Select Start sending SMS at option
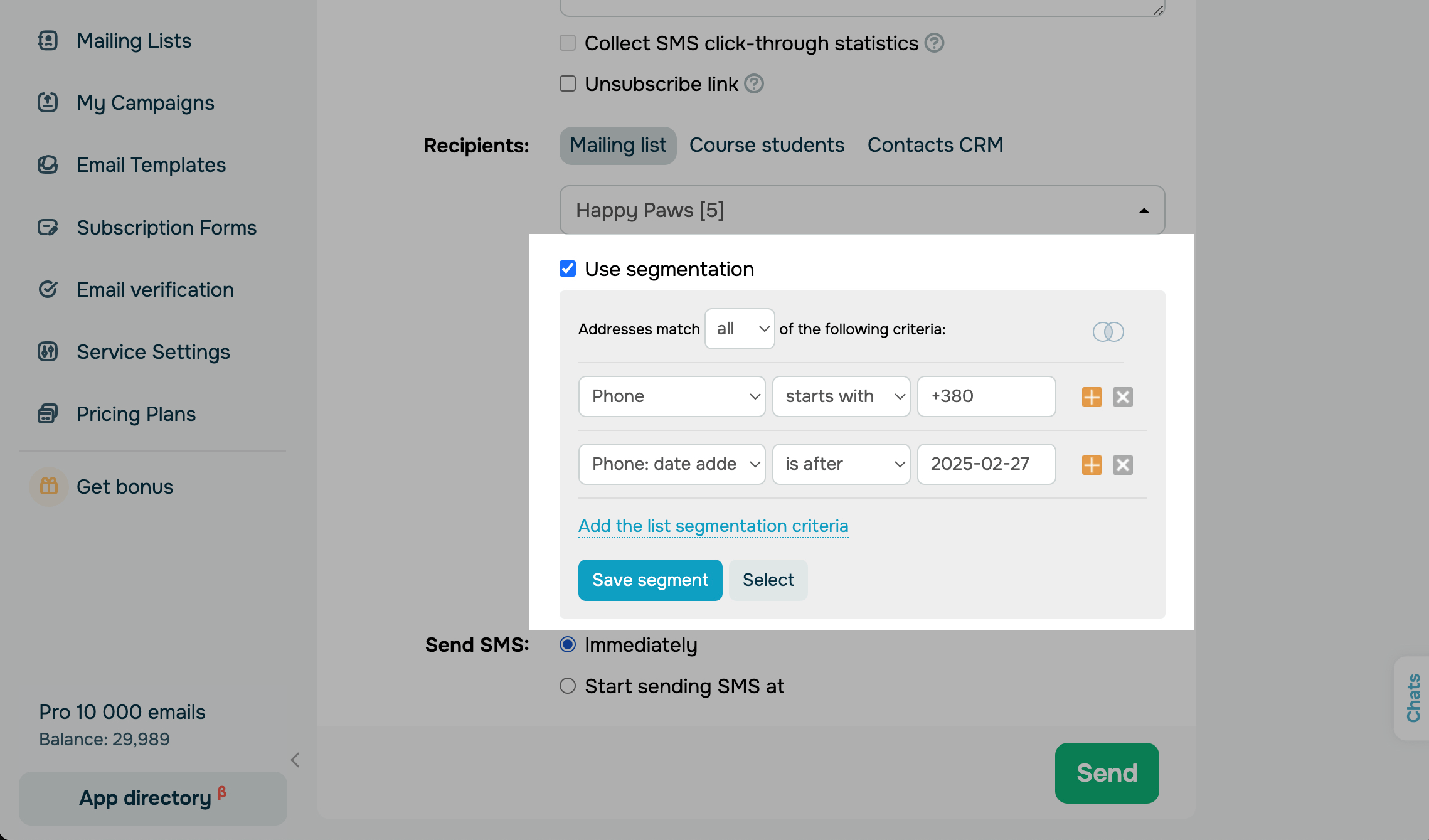The height and width of the screenshot is (840, 1429). (x=568, y=686)
